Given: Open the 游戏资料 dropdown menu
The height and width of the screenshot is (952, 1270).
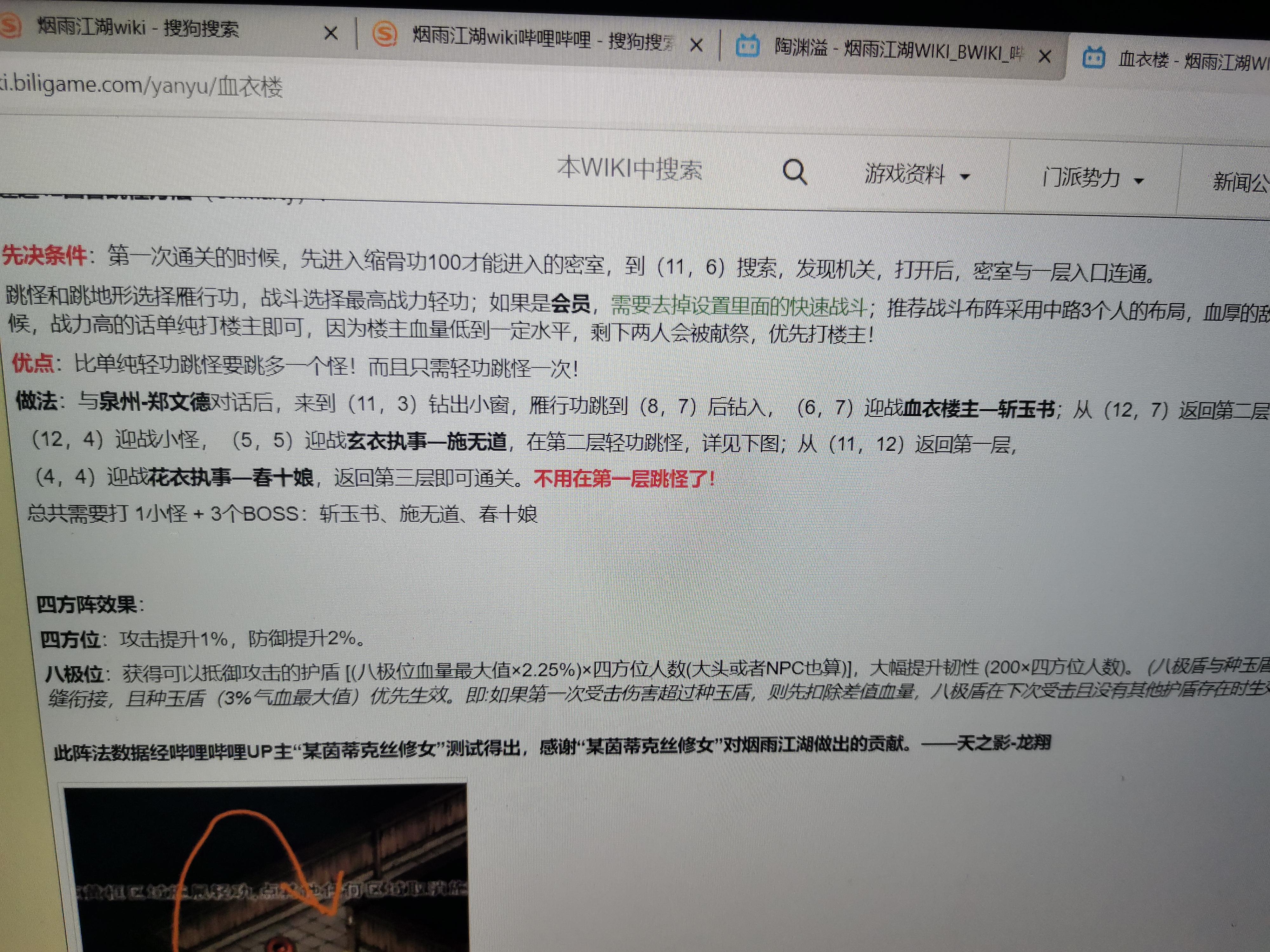Looking at the screenshot, I should click(x=918, y=174).
